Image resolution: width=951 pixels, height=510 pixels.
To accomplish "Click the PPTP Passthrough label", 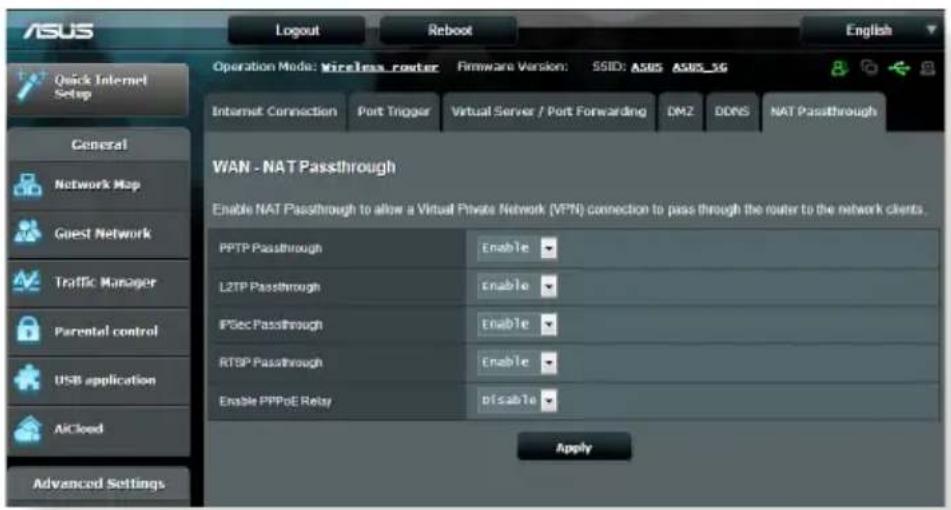I will pos(271,248).
